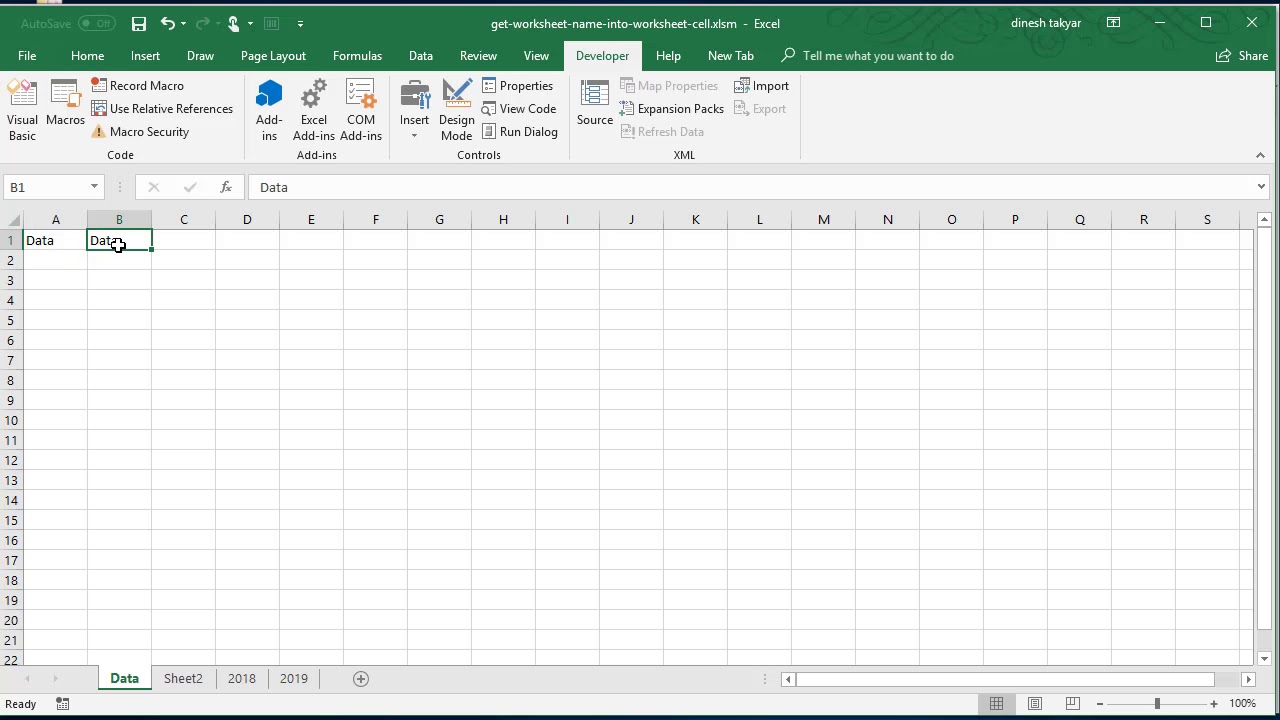Toggle the AutoSave switch

(96, 23)
